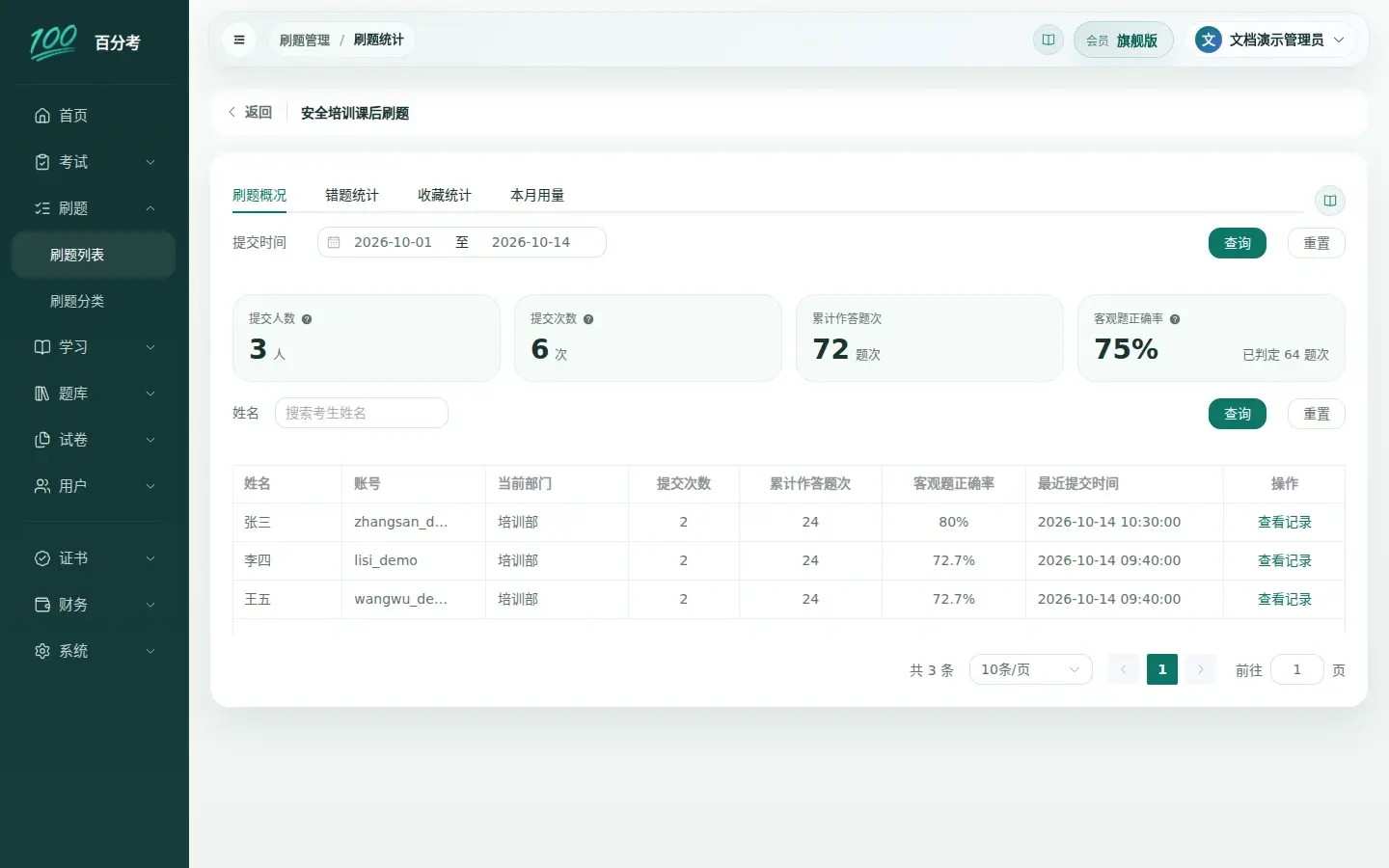Go to 首页 in the sidebar
Image resolution: width=1389 pixels, height=868 pixels.
pos(95,116)
